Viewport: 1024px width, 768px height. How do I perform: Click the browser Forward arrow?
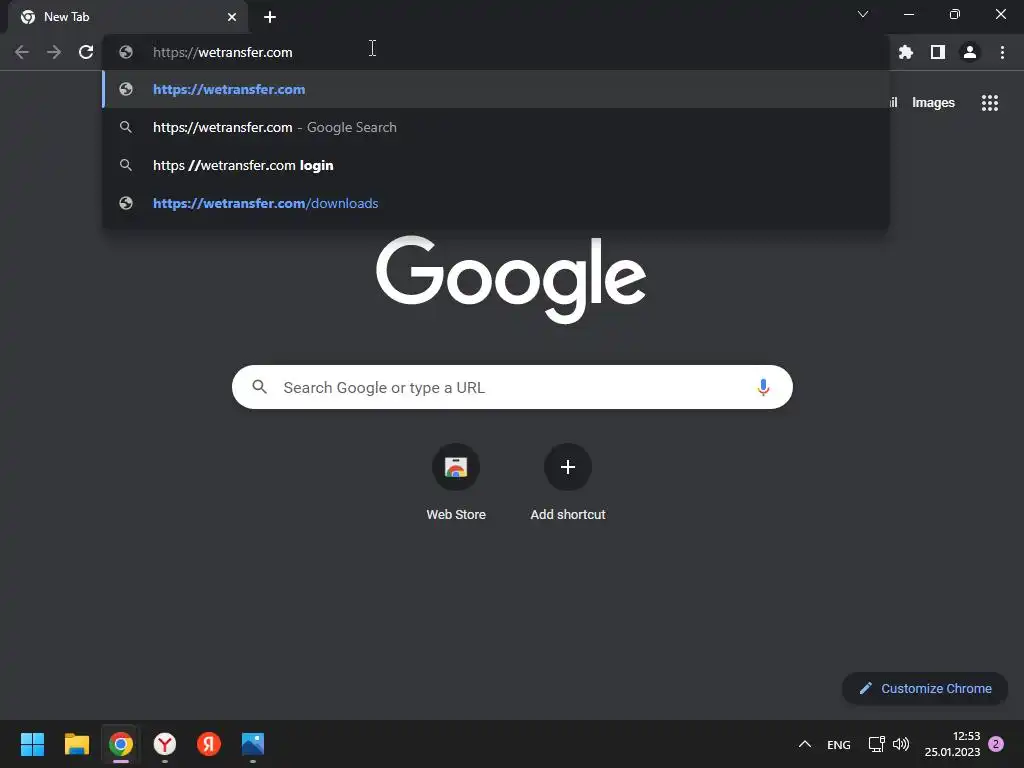point(54,52)
